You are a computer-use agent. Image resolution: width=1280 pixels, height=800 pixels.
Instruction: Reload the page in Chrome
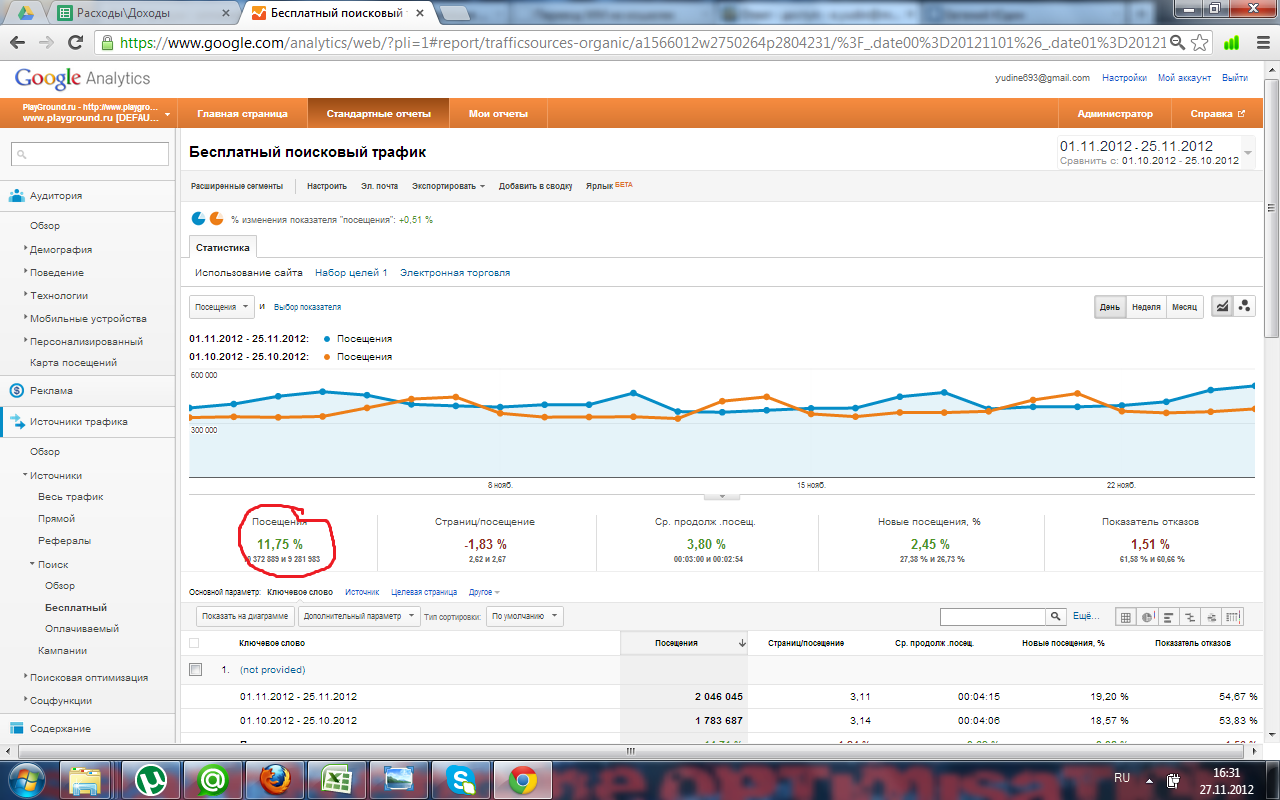pyautogui.click(x=74, y=43)
